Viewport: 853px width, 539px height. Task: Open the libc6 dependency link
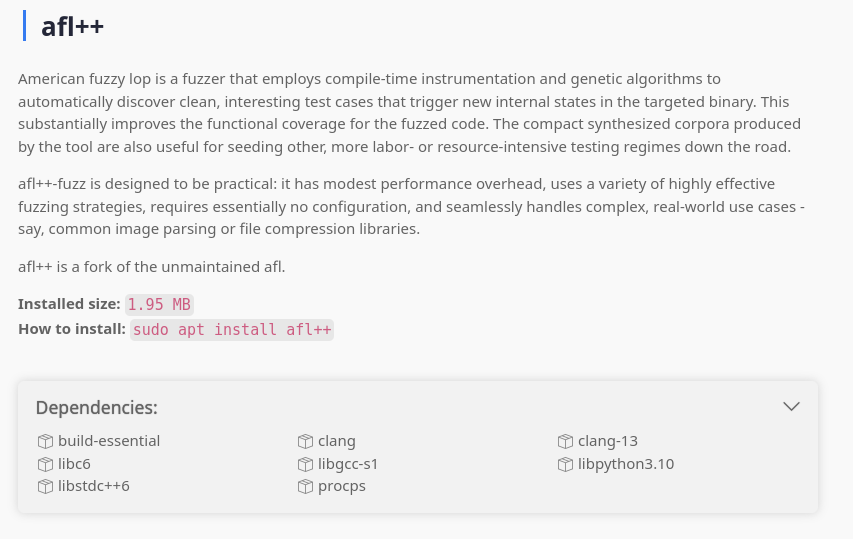[x=75, y=464]
